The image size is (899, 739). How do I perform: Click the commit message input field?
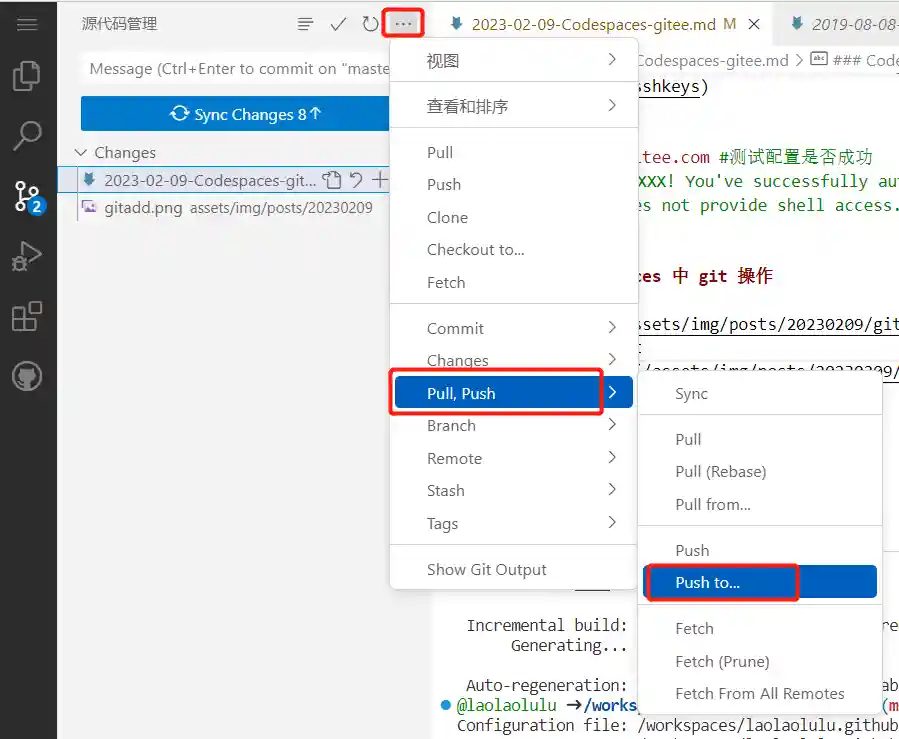(x=235, y=69)
